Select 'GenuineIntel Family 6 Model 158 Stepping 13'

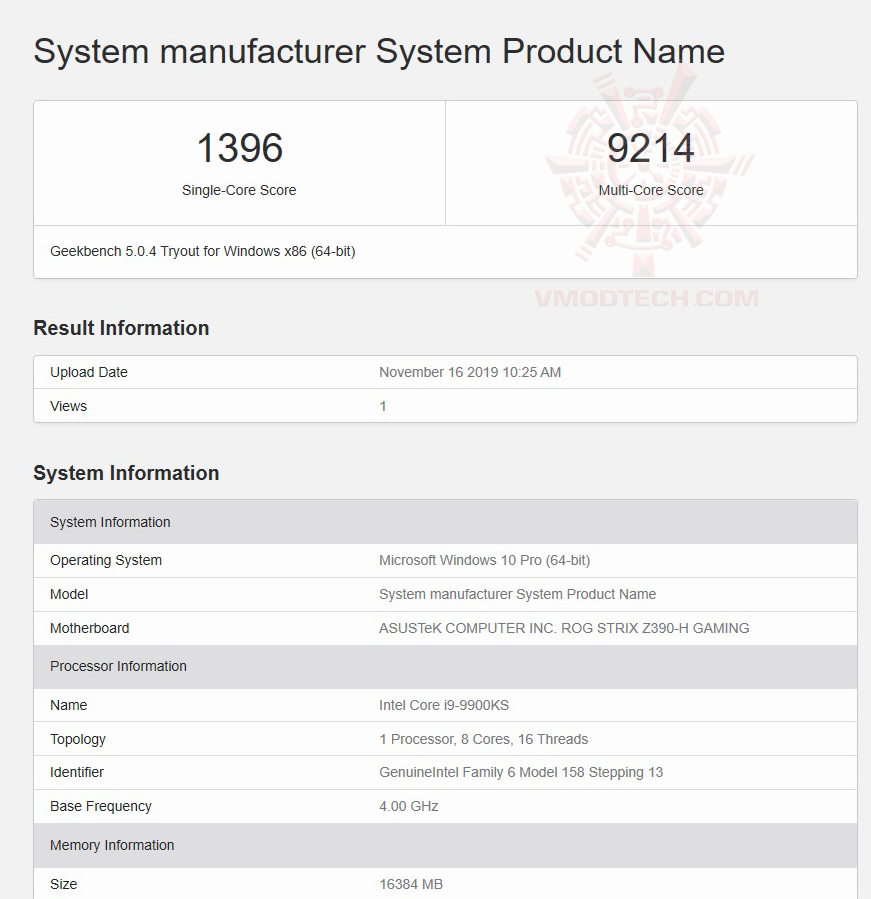point(521,772)
